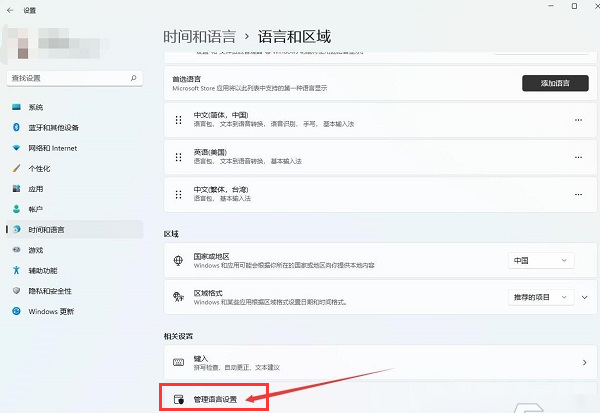600x413 pixels.
Task: Click the accessibility icon for 辅助功能
Action: (x=16, y=270)
